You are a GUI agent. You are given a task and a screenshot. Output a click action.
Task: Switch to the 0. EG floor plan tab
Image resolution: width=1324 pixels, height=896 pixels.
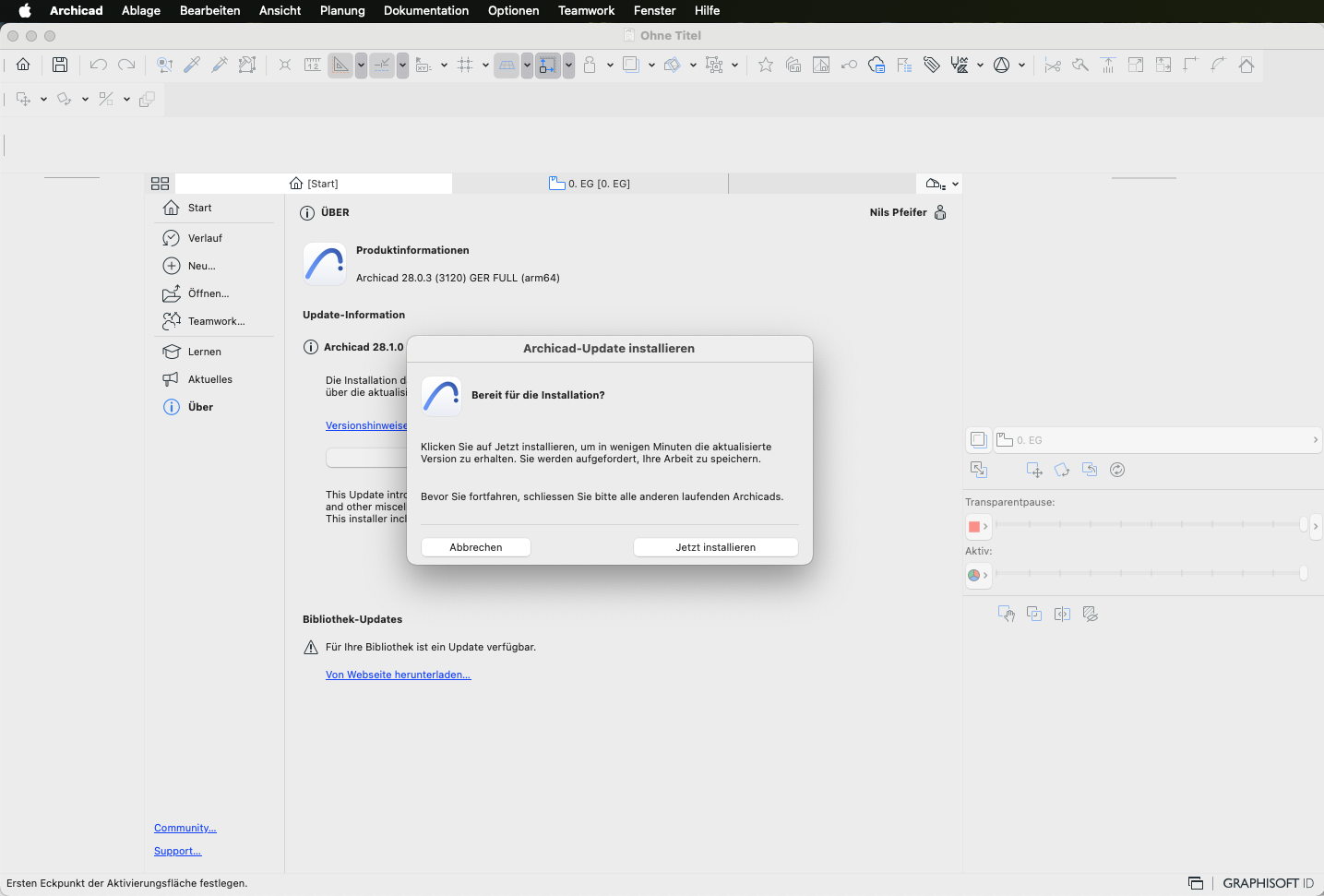[590, 184]
